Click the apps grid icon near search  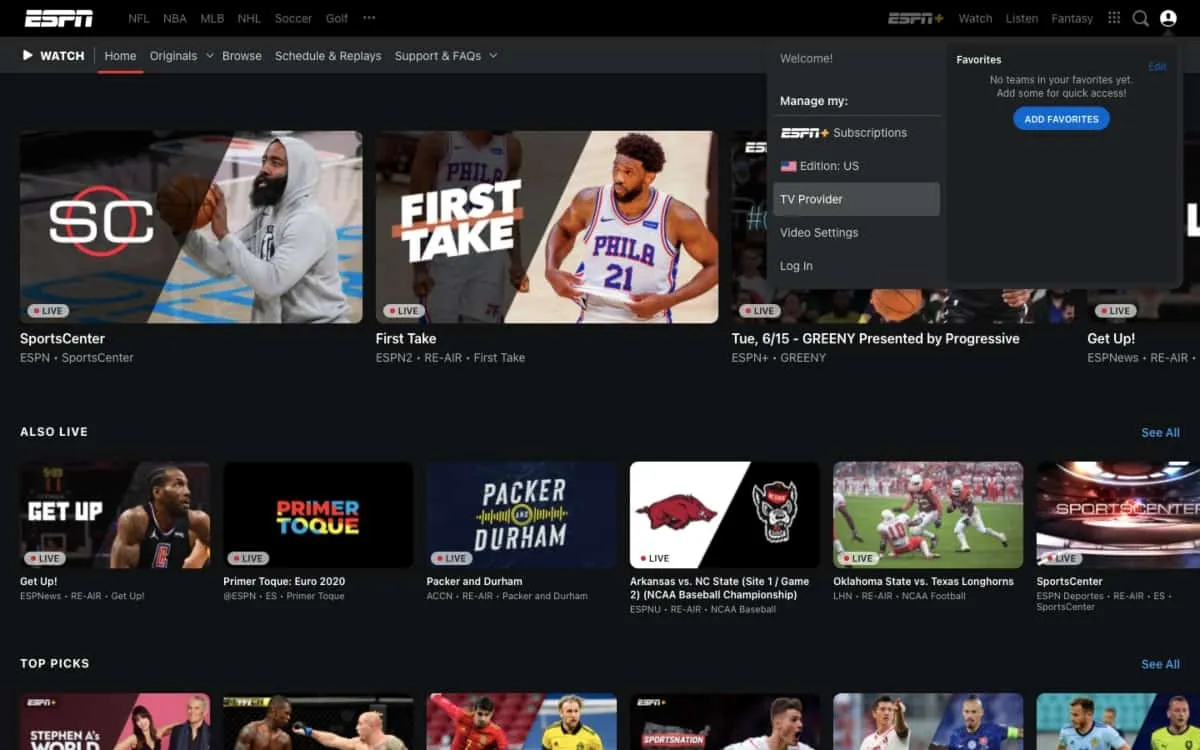(x=1113, y=17)
